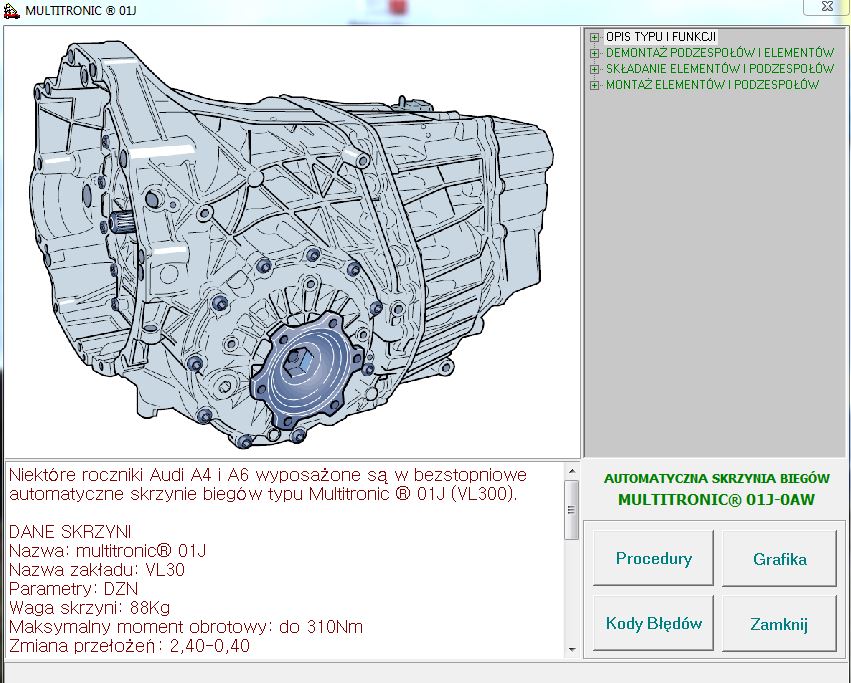Click the 'MULTITRONIC® 01J-0AW' label
Screen dimensions: 851x683
tap(716, 499)
